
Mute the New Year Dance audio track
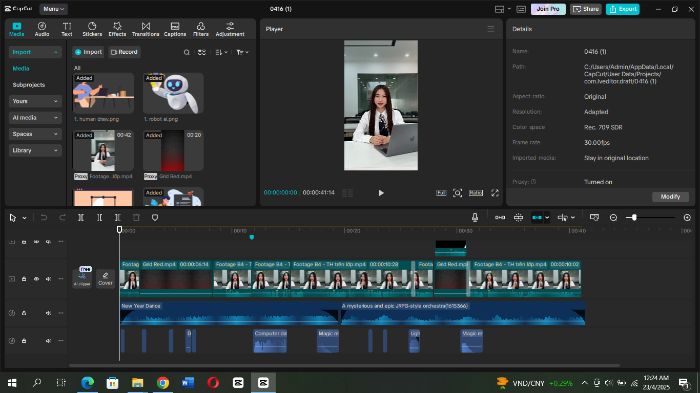point(48,313)
